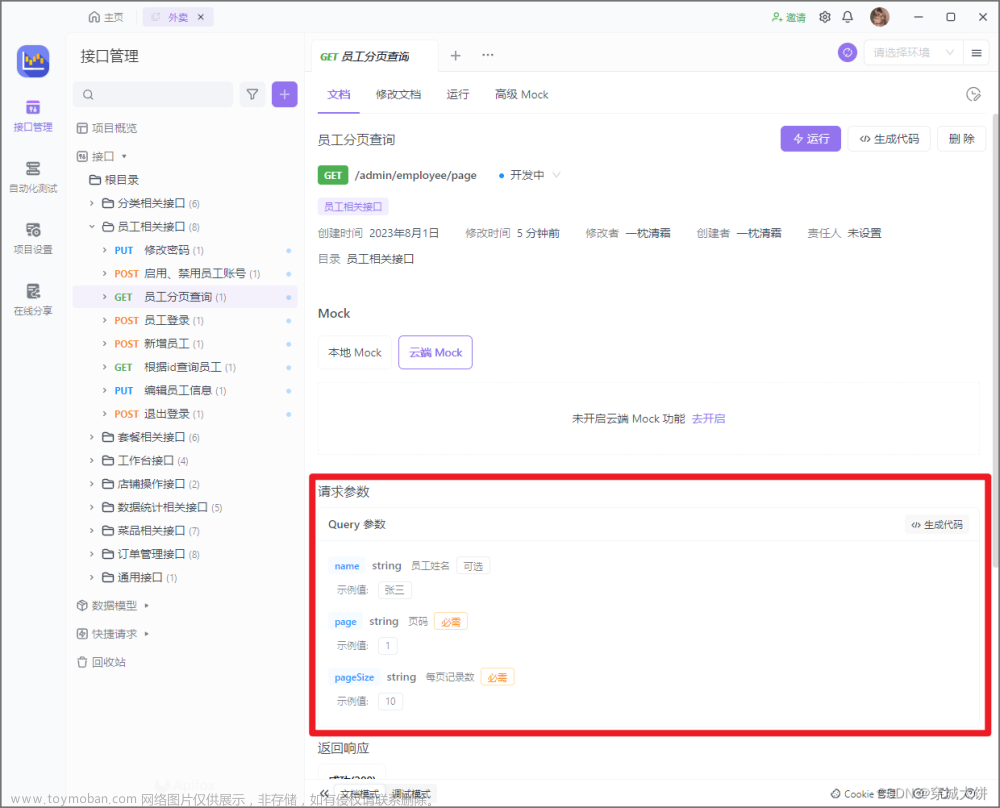Image resolution: width=1000 pixels, height=808 pixels.
Task: Open the 开发中 status dropdown
Action: [529, 175]
